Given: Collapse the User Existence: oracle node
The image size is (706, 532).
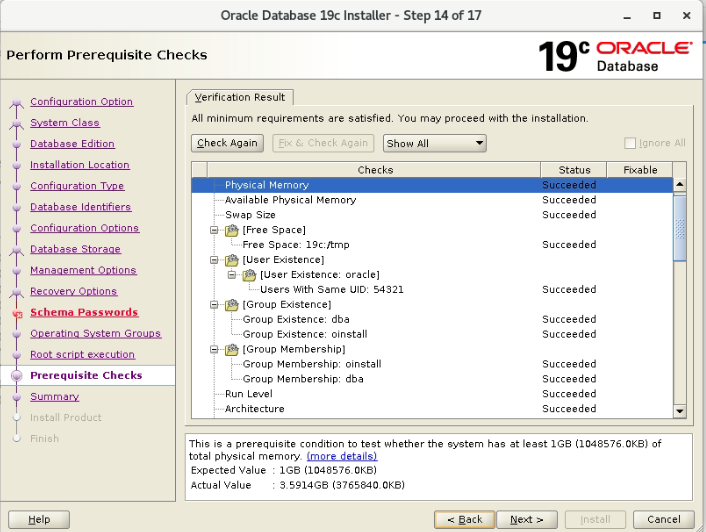Looking at the screenshot, I should click(232, 275).
